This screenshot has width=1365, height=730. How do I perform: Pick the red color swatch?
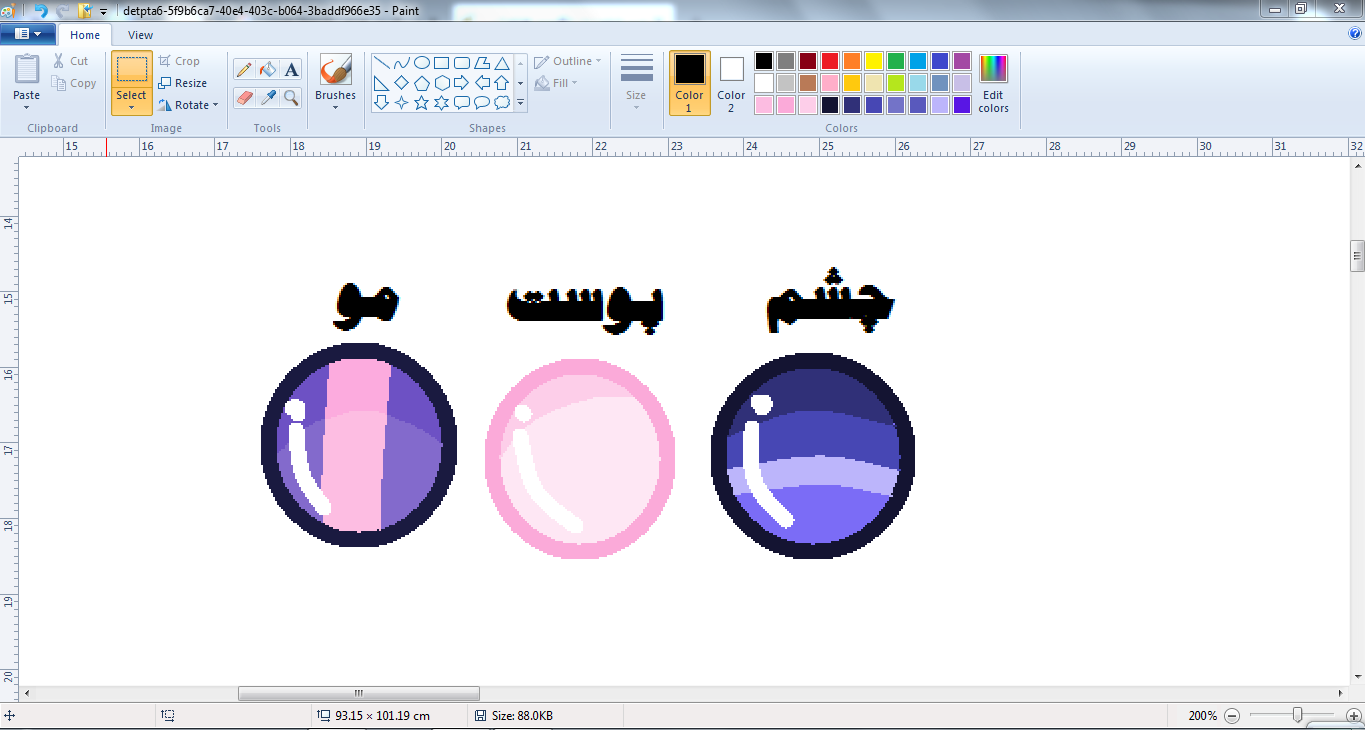[829, 61]
